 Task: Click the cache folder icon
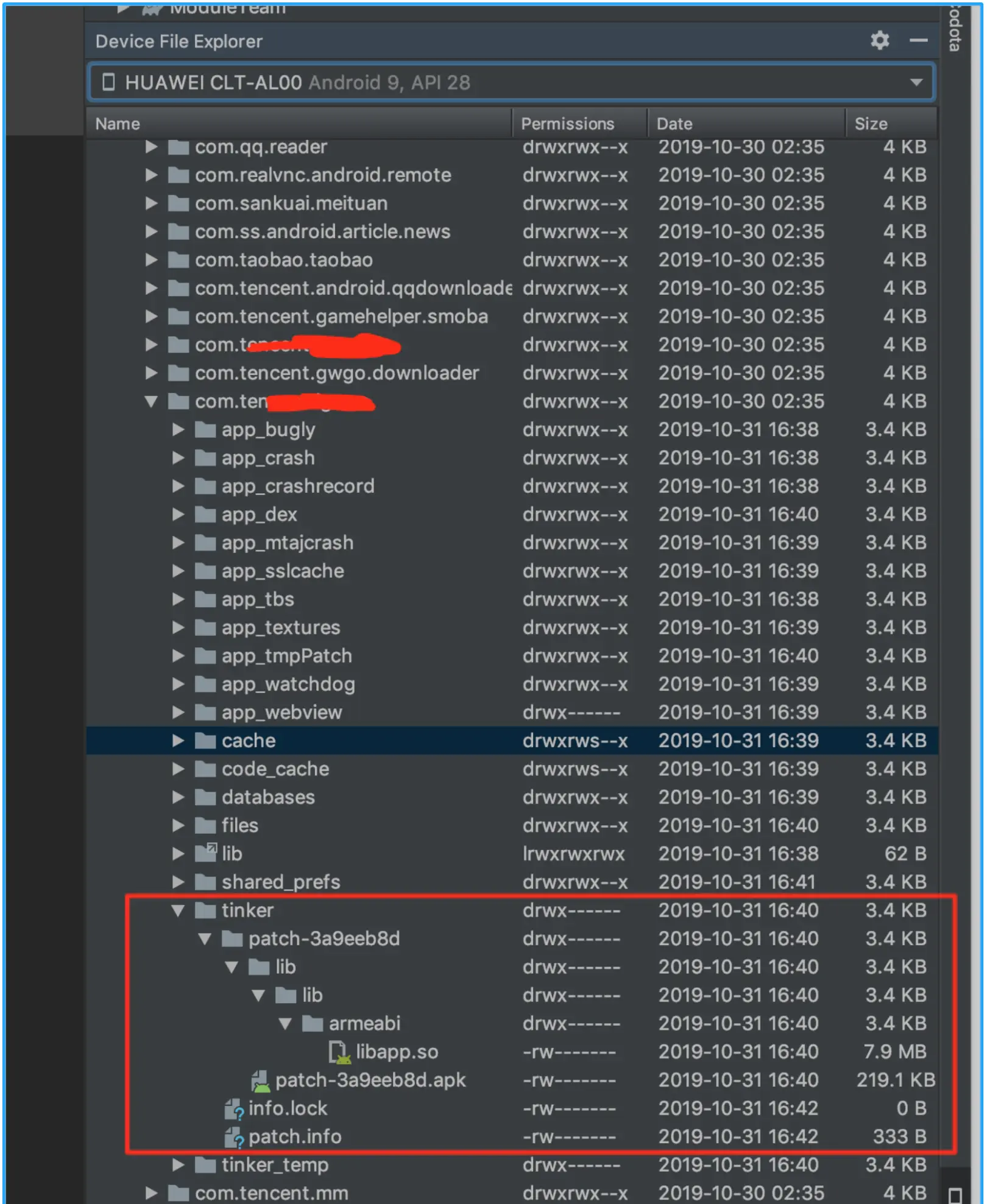pos(205,741)
